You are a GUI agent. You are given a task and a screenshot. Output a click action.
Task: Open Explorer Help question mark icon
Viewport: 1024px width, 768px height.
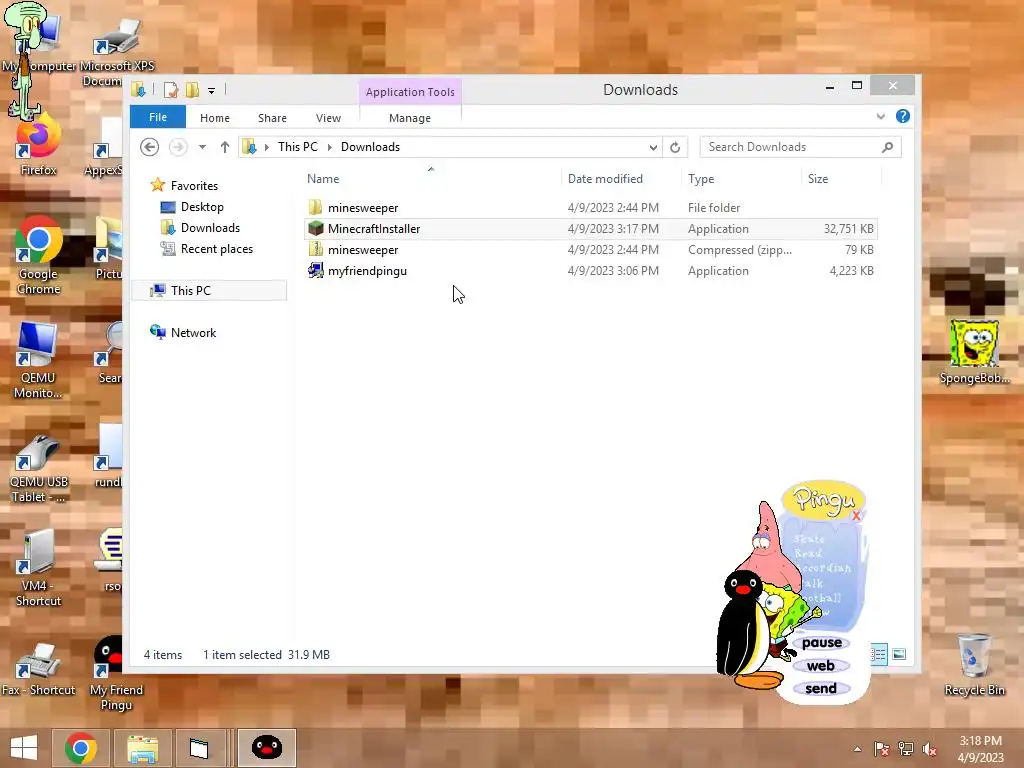(903, 116)
